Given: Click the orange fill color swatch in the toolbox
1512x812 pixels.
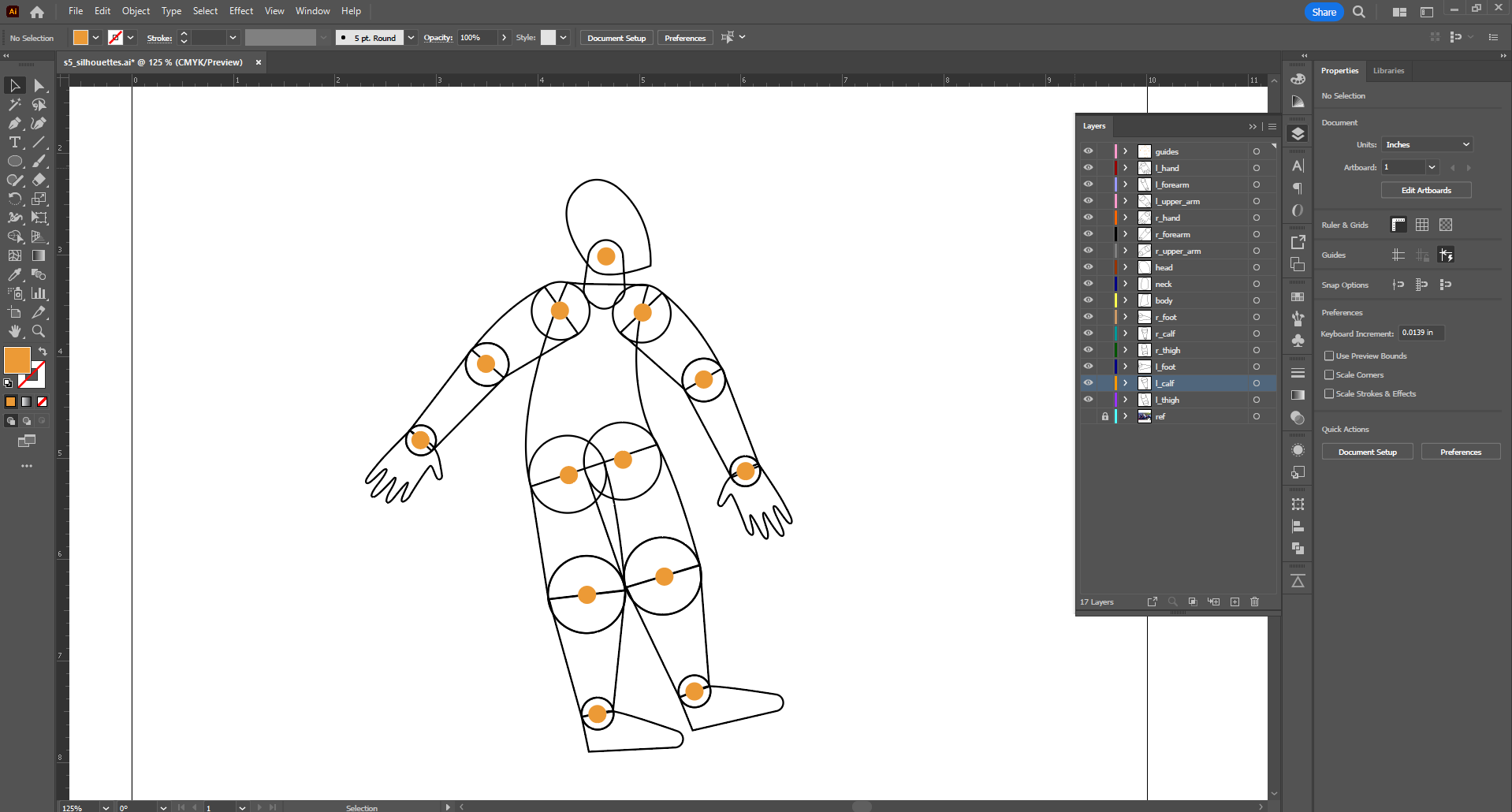Looking at the screenshot, I should pyautogui.click(x=17, y=361).
